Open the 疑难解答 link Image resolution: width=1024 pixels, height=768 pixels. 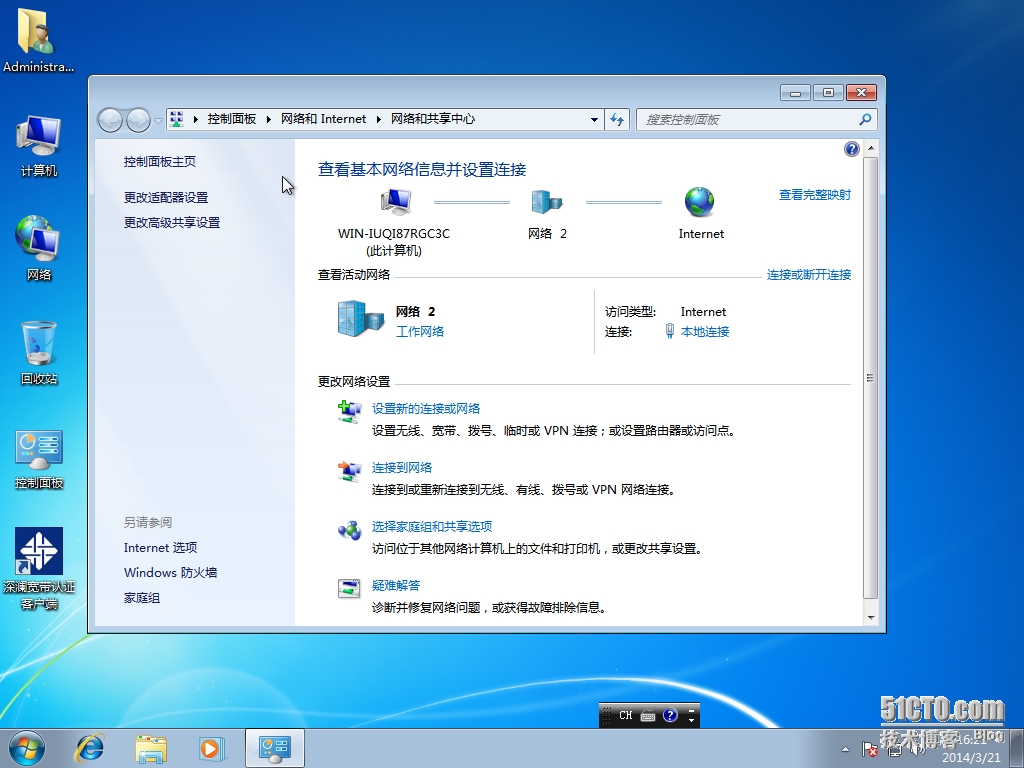pyautogui.click(x=396, y=585)
